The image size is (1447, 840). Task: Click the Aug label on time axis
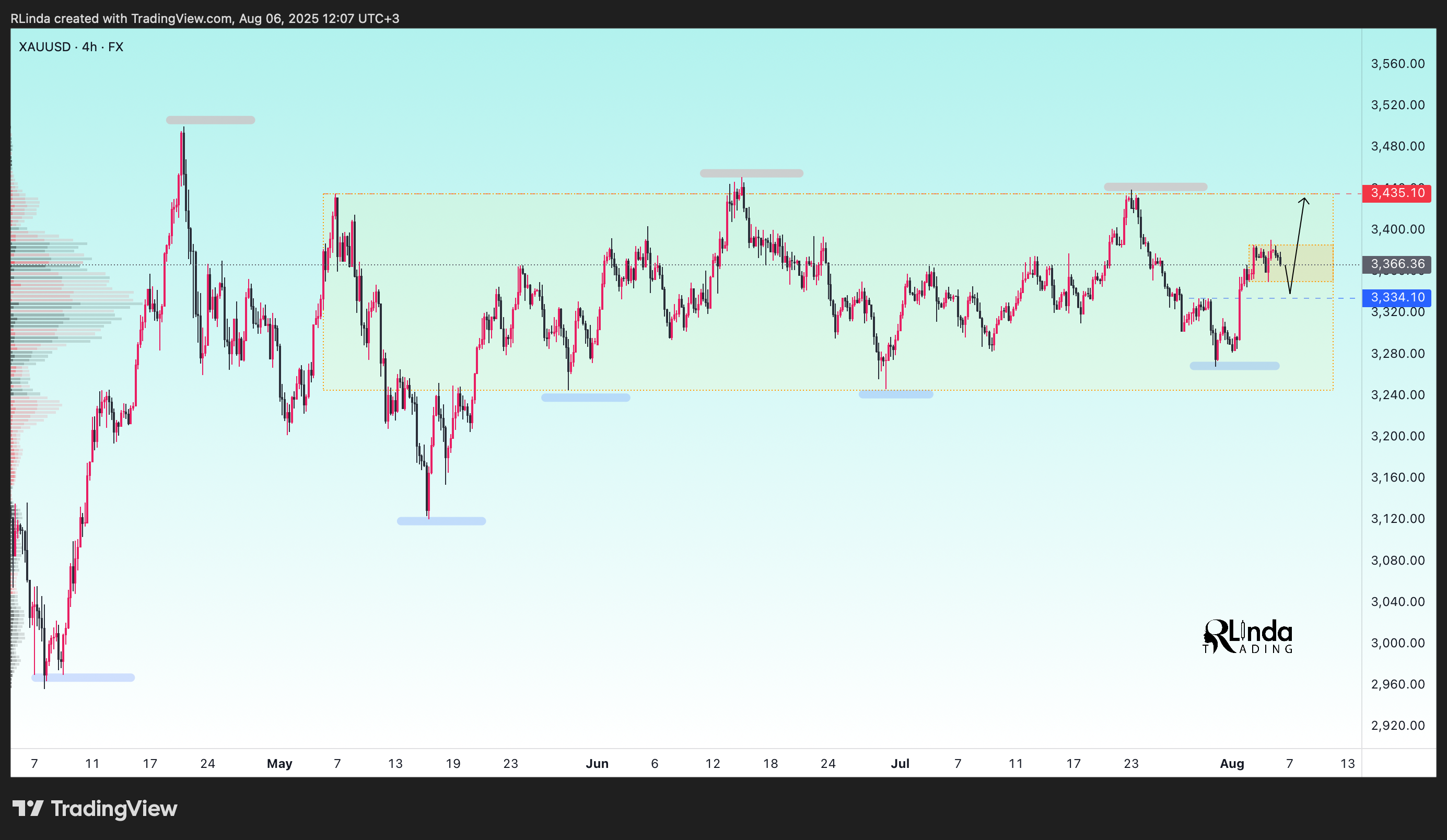pos(1232,764)
